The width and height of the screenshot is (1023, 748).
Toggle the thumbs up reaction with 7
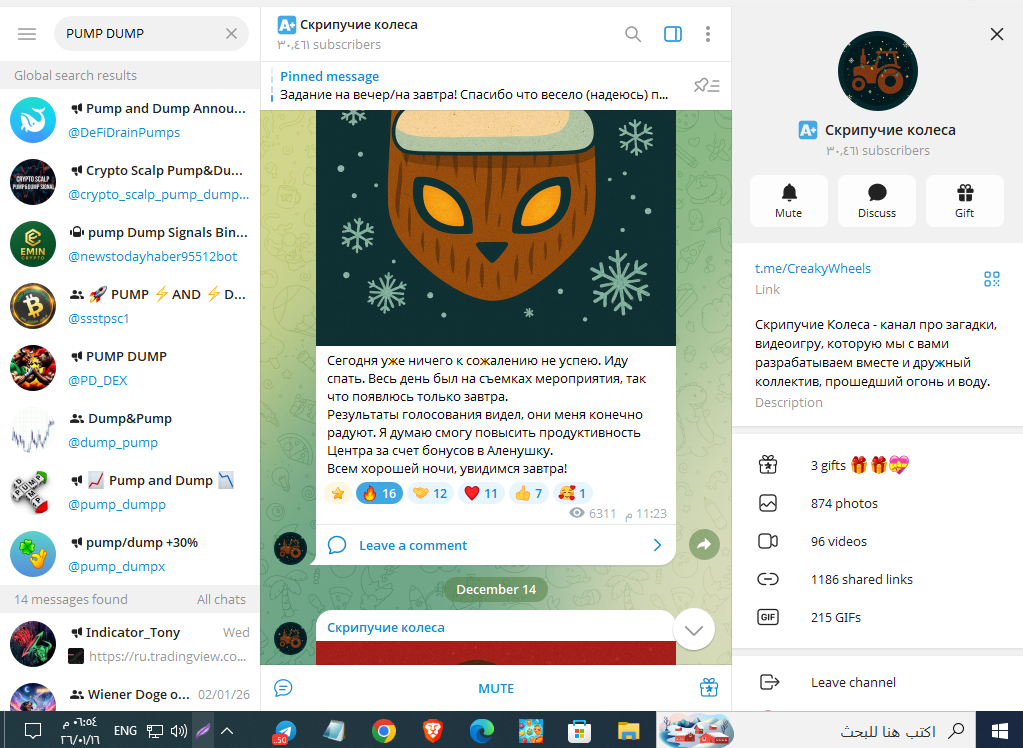point(528,493)
